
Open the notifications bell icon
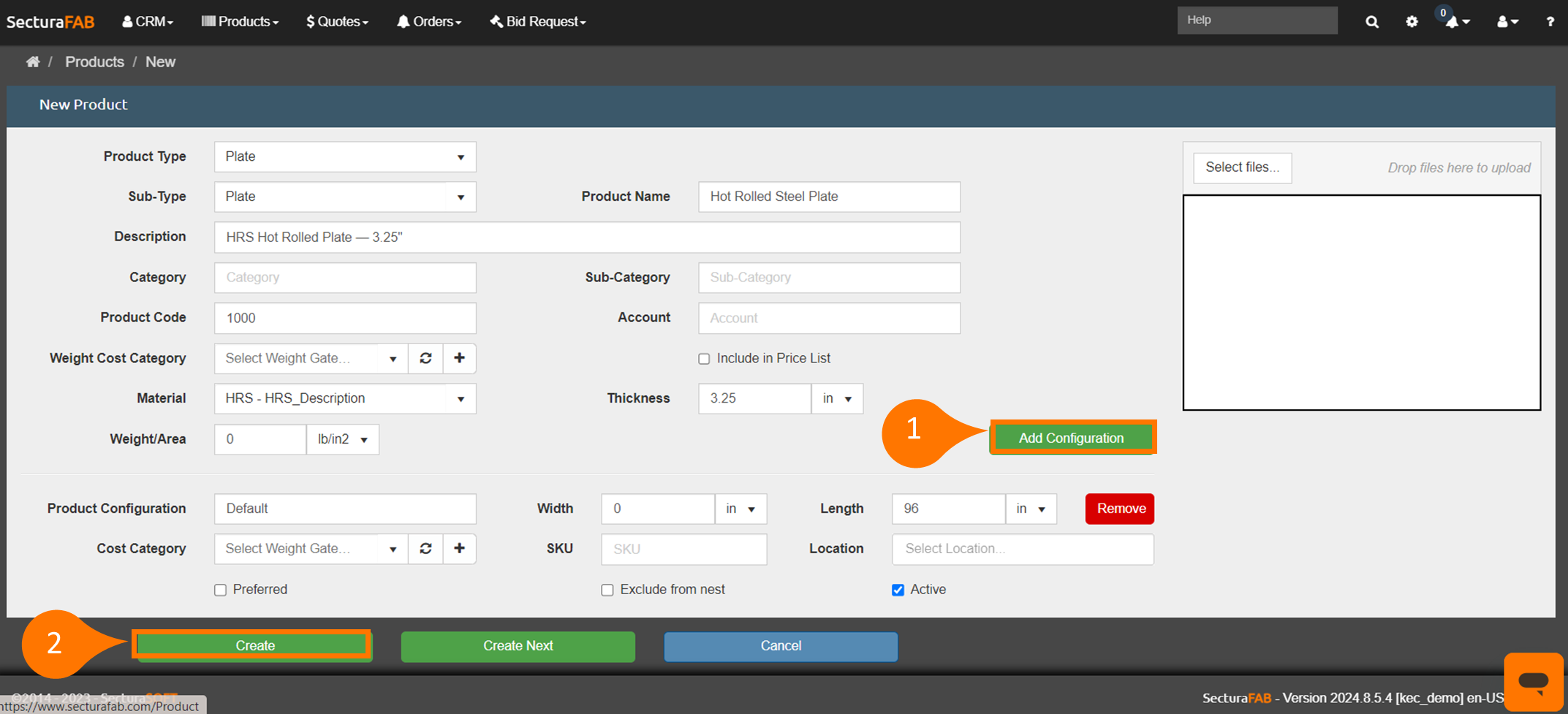point(1454,22)
